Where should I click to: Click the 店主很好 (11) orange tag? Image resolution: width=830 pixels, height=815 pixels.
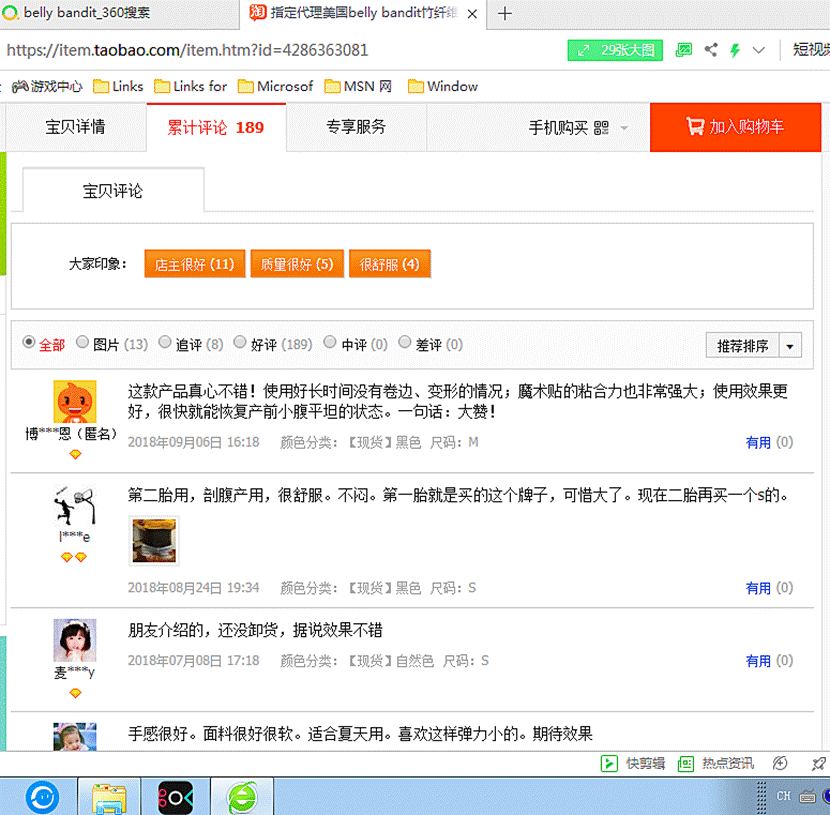point(194,264)
